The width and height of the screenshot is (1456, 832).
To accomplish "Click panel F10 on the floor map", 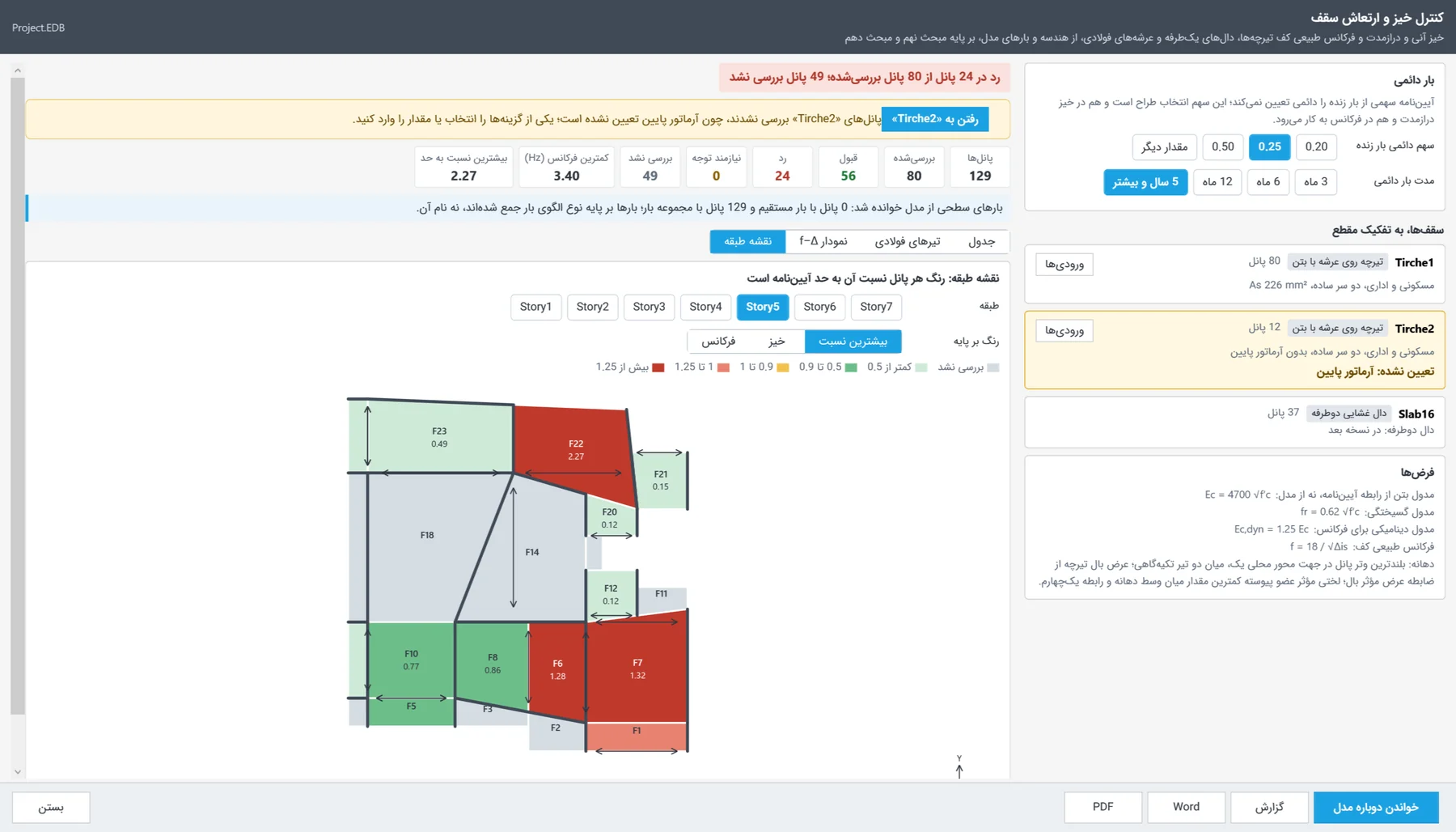I will [x=411, y=660].
